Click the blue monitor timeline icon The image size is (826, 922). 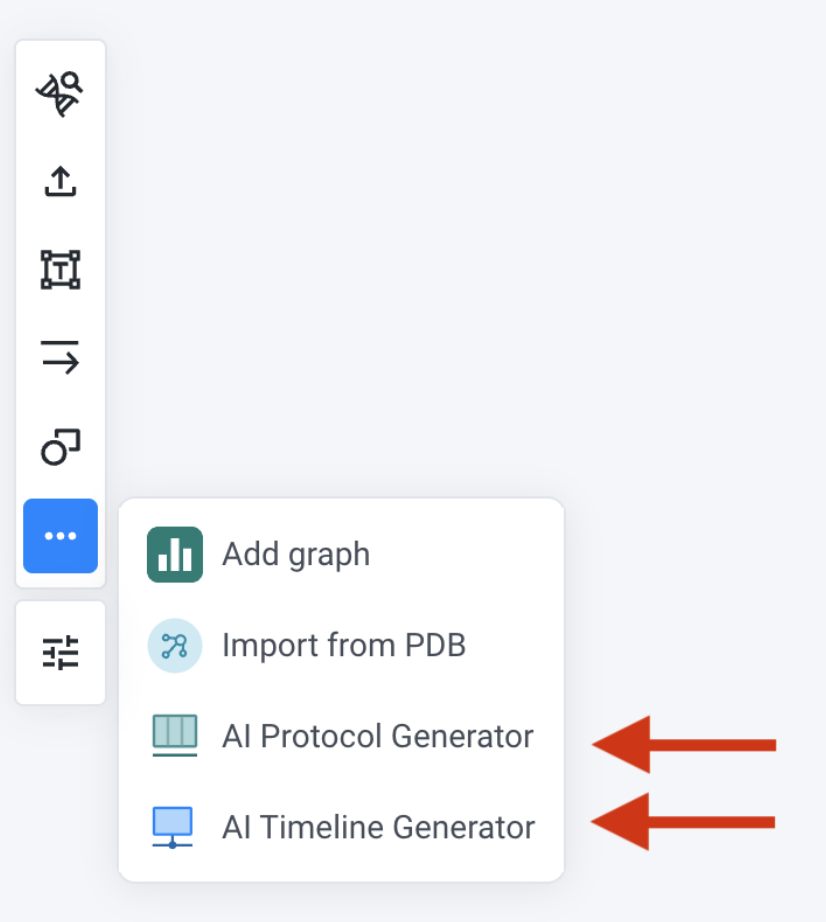(172, 827)
